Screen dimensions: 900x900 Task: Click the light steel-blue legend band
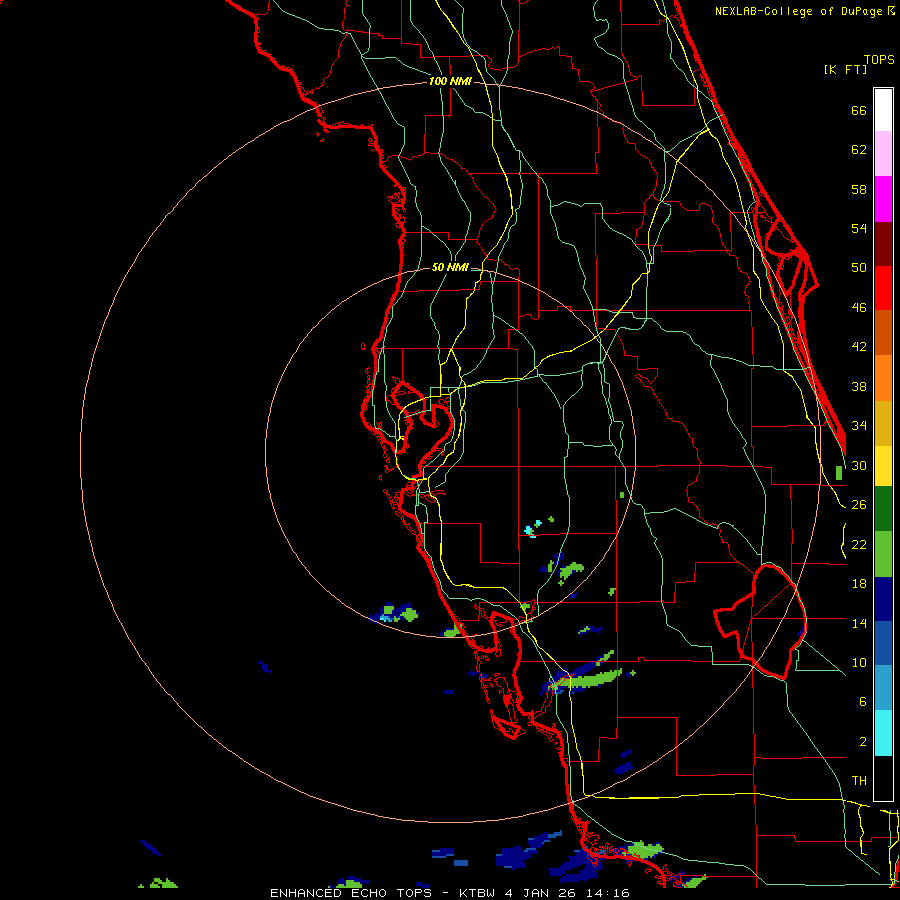[883, 688]
